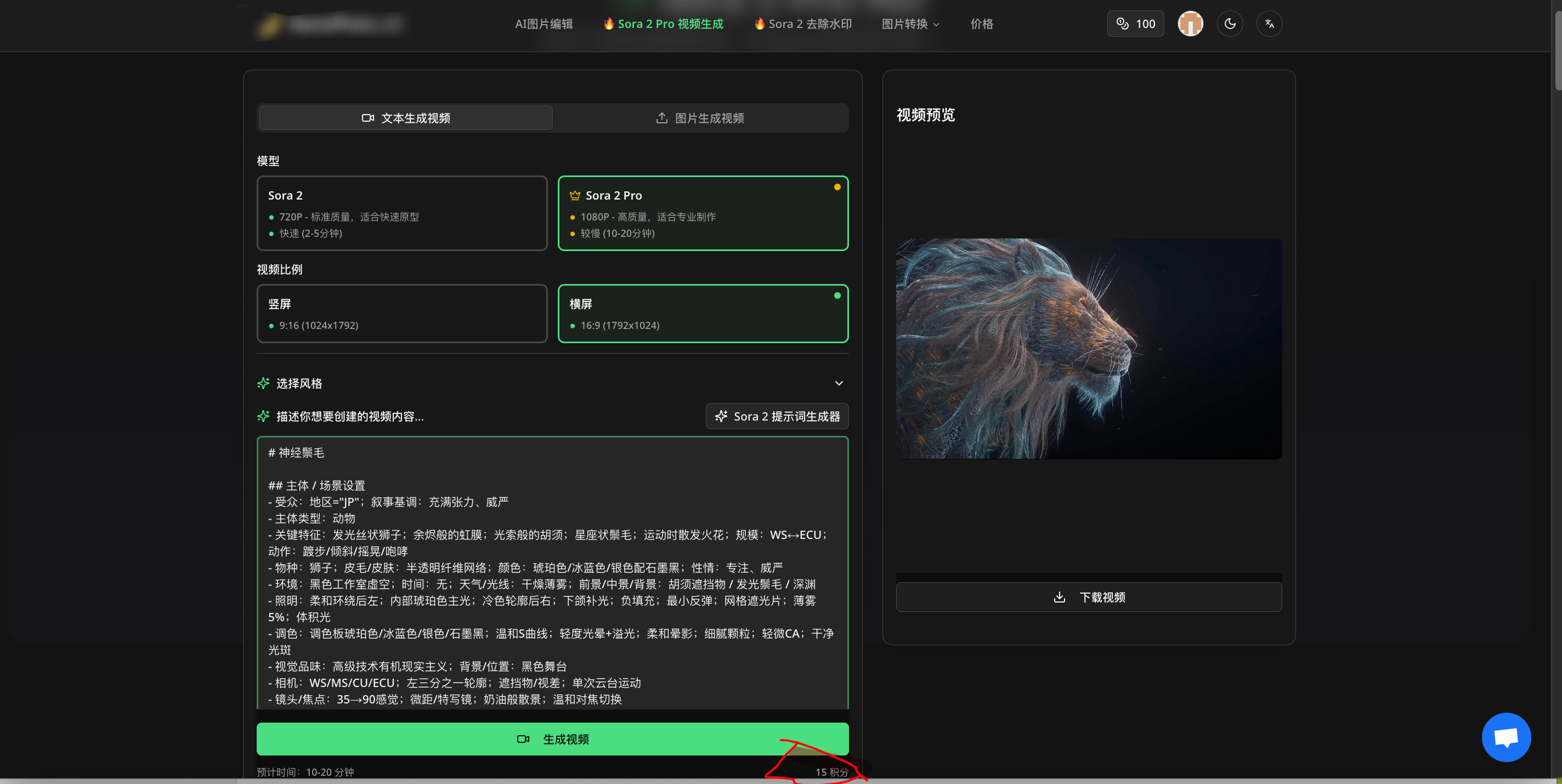Viewport: 1562px width, 784px height.
Task: Open Sora 2 提示词生成器
Action: click(777, 417)
